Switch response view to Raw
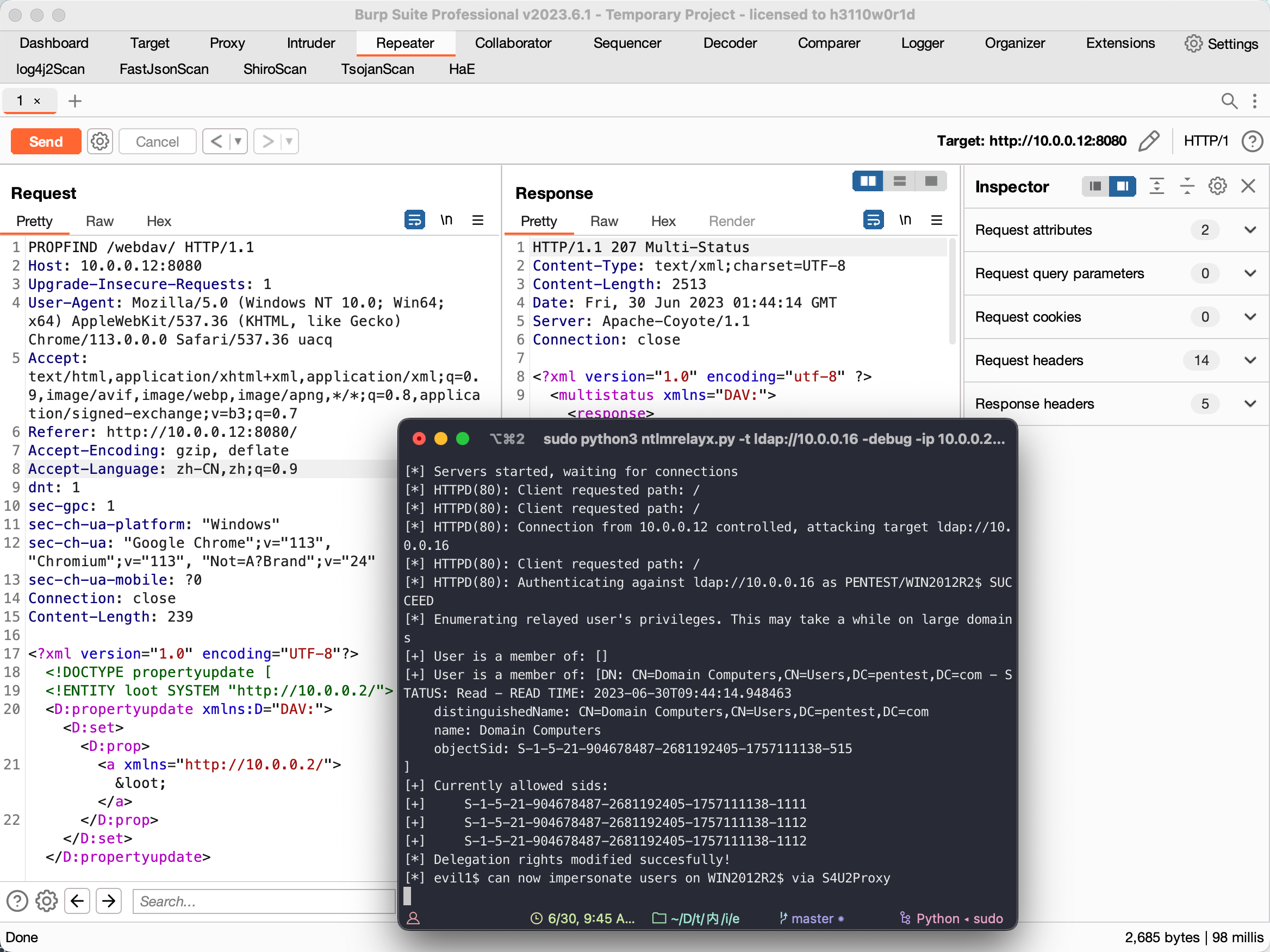This screenshot has width=1270, height=952. point(604,221)
